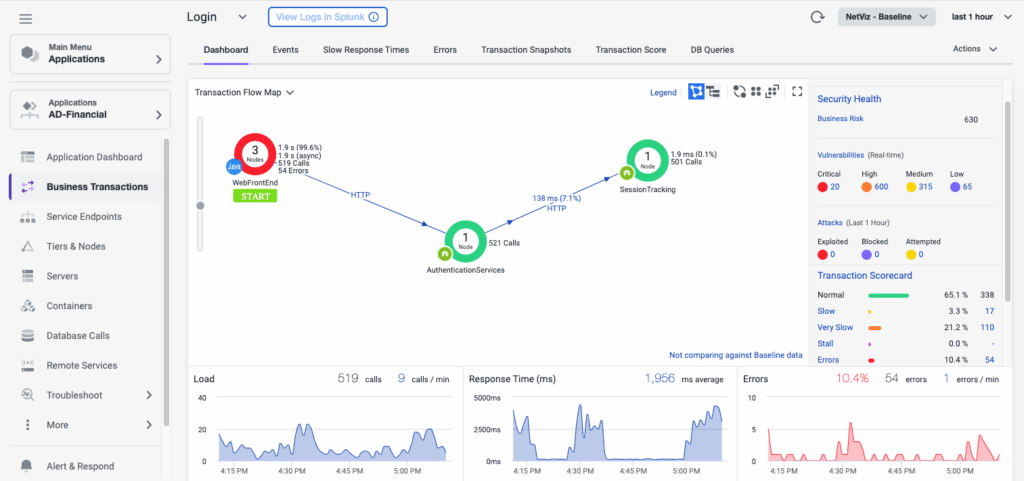Image resolution: width=1024 pixels, height=481 pixels.
Task: Switch to the Dashboard tab
Action: (x=226, y=50)
